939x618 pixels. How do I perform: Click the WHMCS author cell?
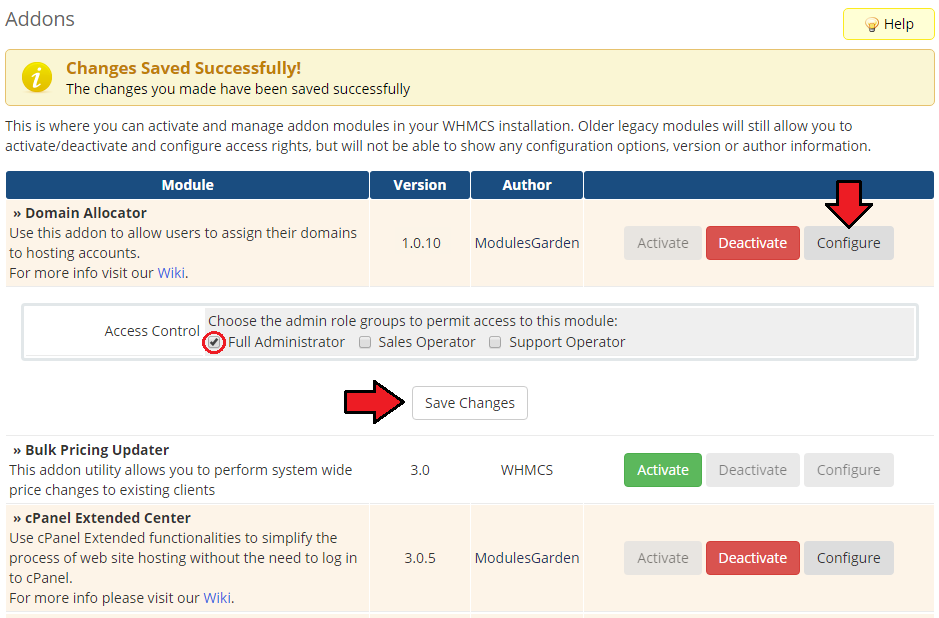[527, 470]
